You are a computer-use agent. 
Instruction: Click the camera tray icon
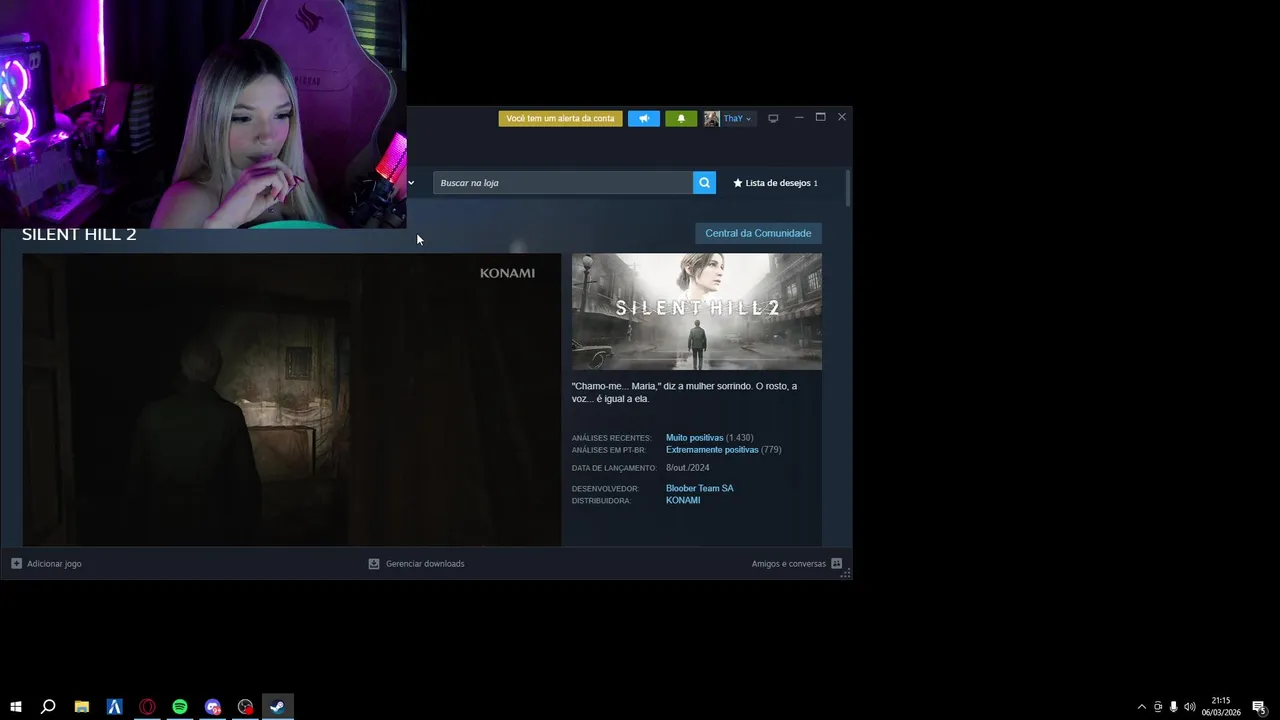1158,707
